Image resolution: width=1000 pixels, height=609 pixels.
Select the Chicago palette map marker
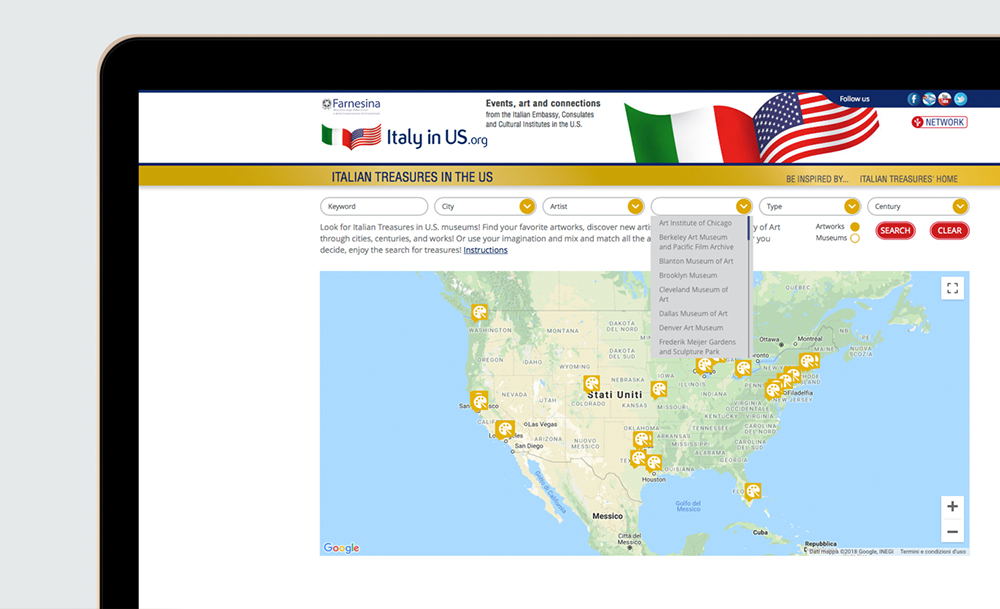pos(704,365)
